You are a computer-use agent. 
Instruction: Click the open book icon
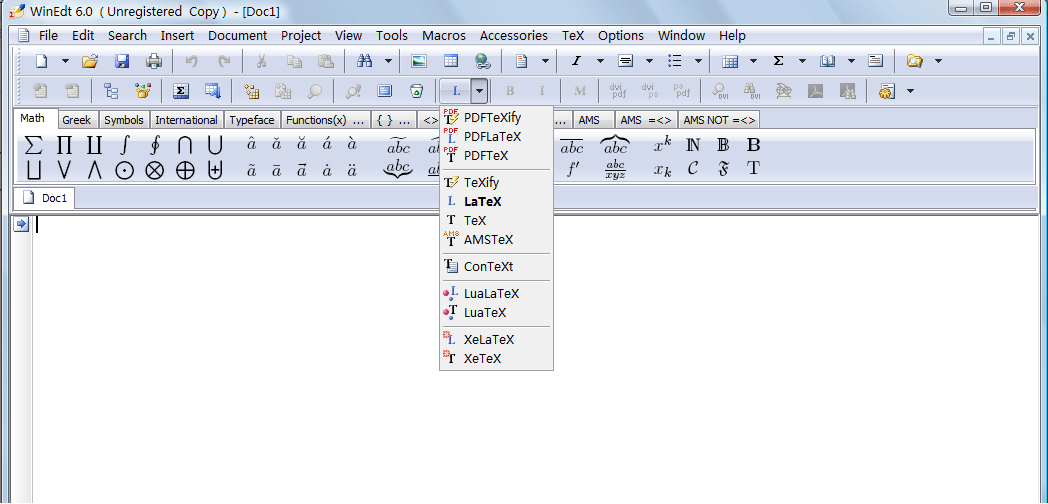[827, 61]
